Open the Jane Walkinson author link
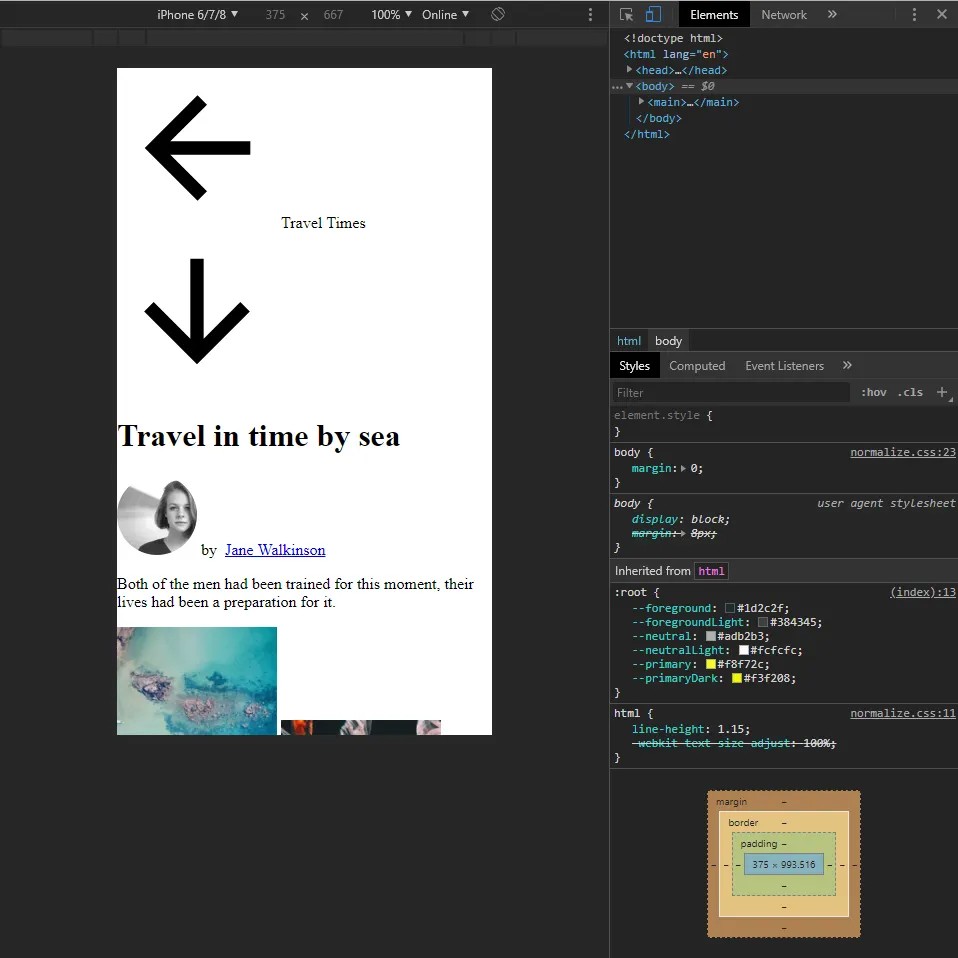958x958 pixels. [x=275, y=550]
